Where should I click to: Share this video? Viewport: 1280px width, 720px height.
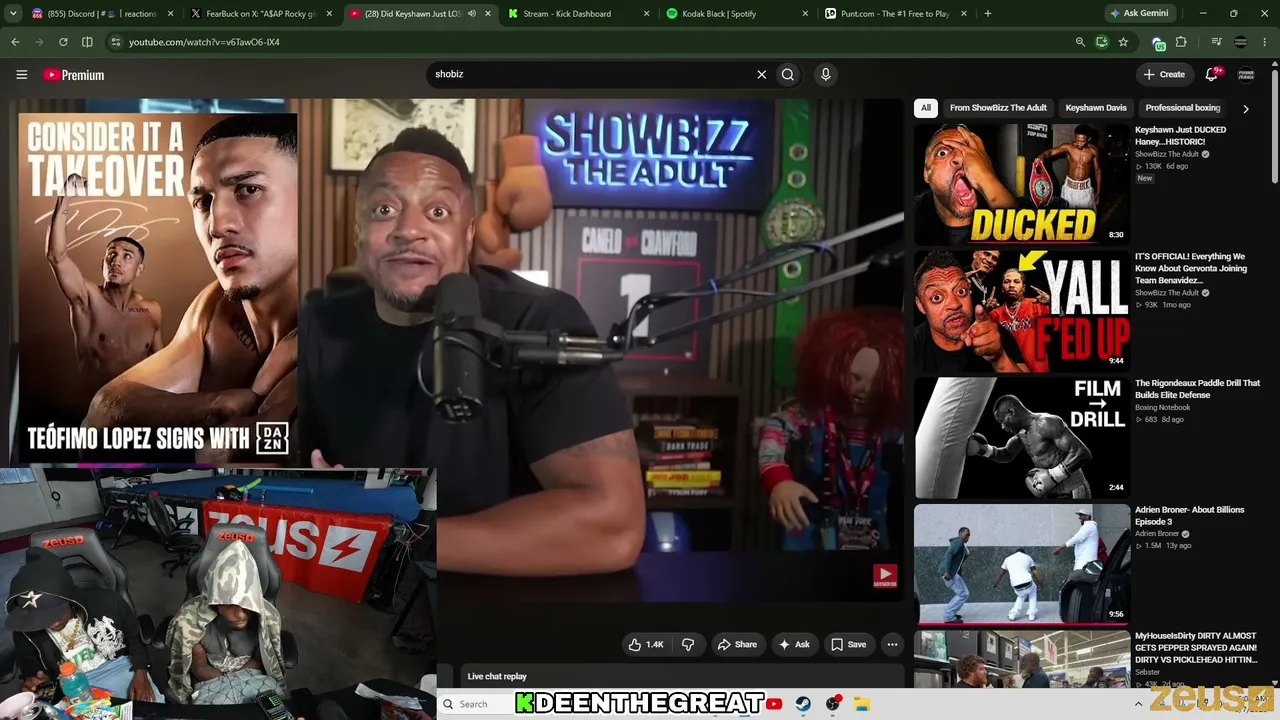737,644
